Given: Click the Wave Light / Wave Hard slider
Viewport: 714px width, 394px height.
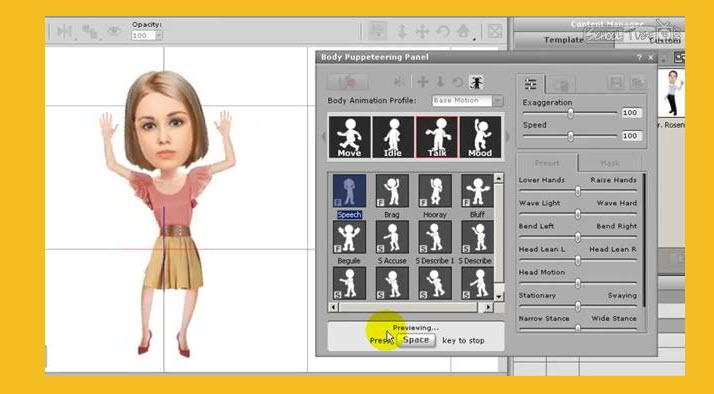Looking at the screenshot, I should pyautogui.click(x=577, y=214).
